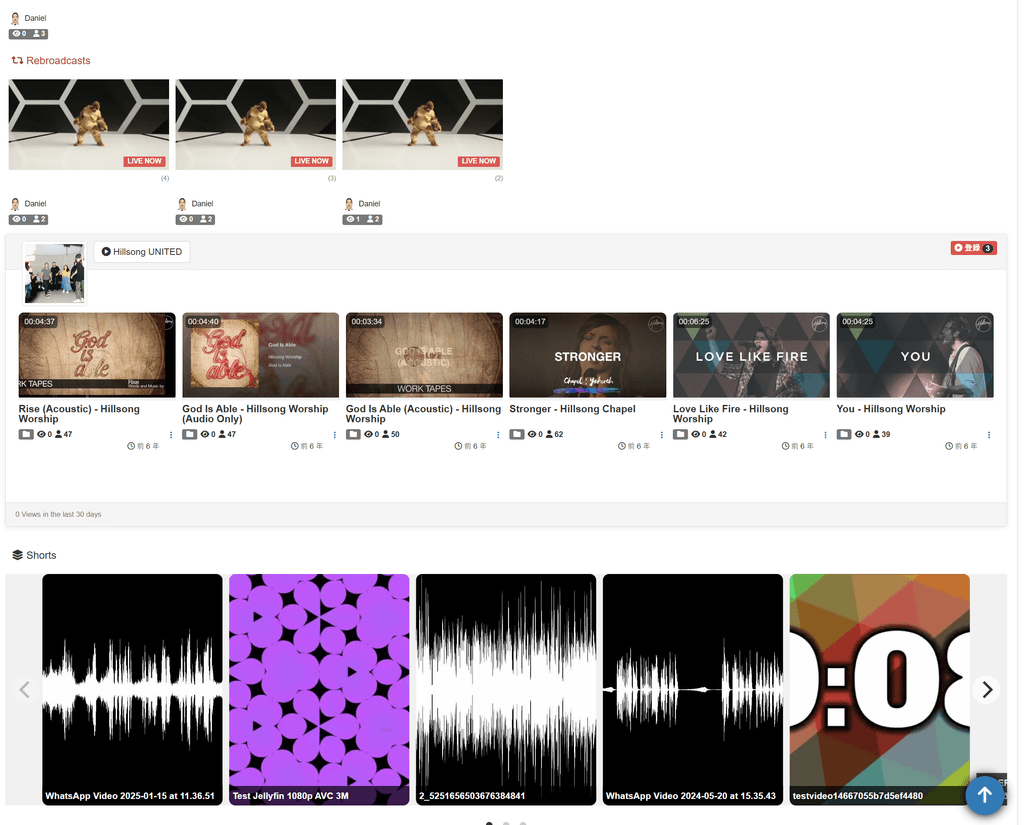Open short WhatsApp Video 2025-01-15 at 11.36.51
1024x825 pixels.
pos(133,690)
